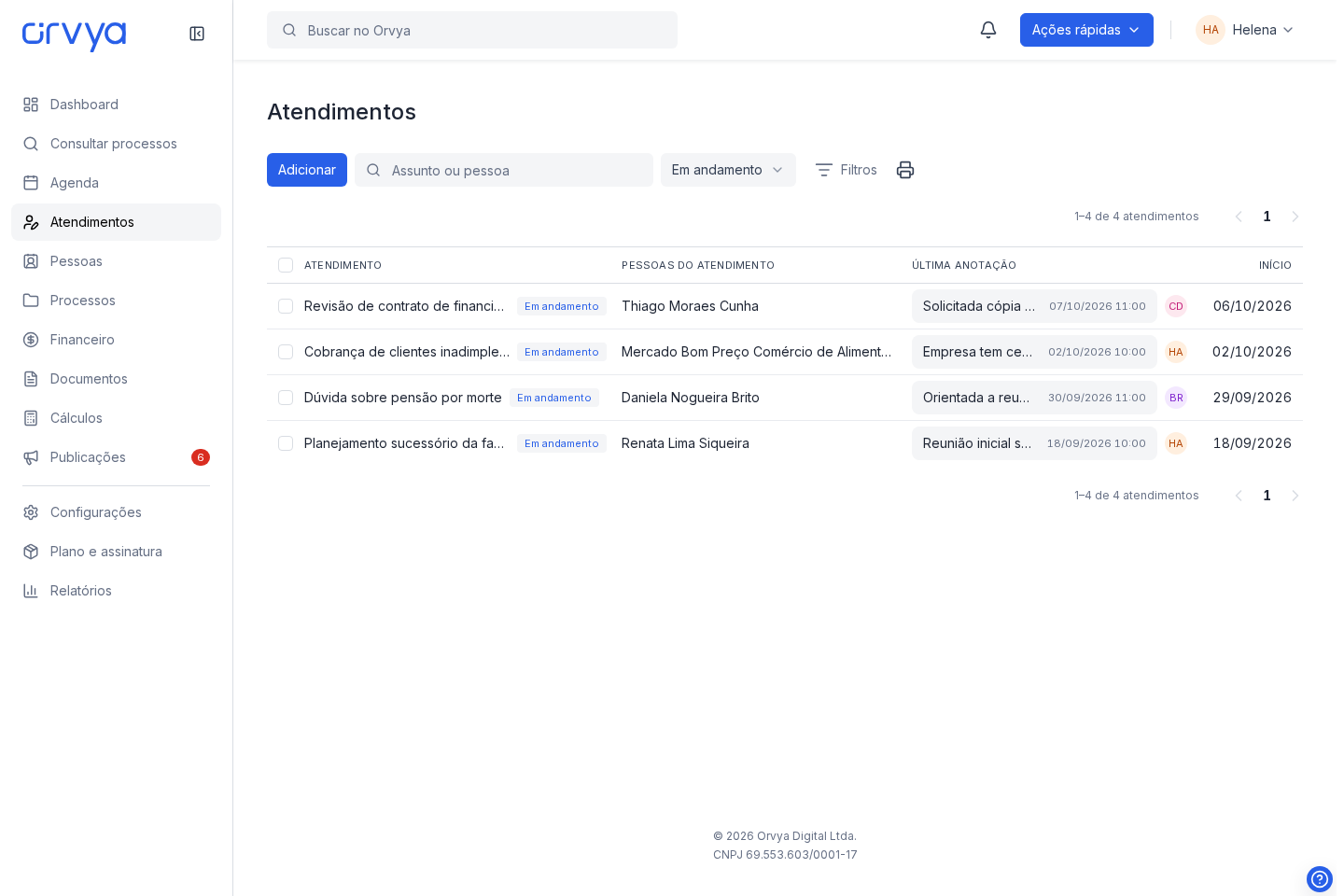
Task: Go to next page arrow at top
Action: pos(1295,217)
